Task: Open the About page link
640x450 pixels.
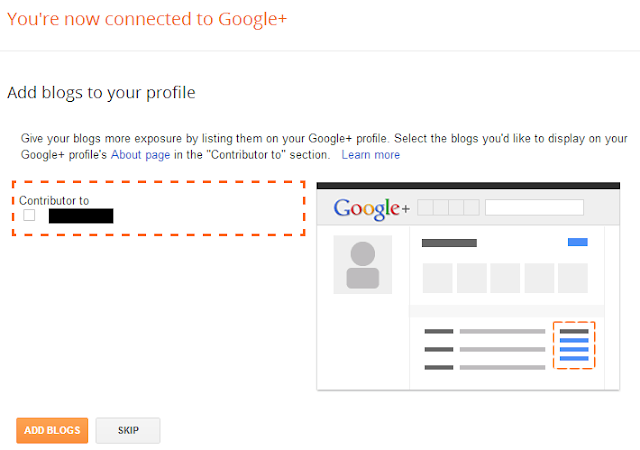Action: [x=139, y=155]
